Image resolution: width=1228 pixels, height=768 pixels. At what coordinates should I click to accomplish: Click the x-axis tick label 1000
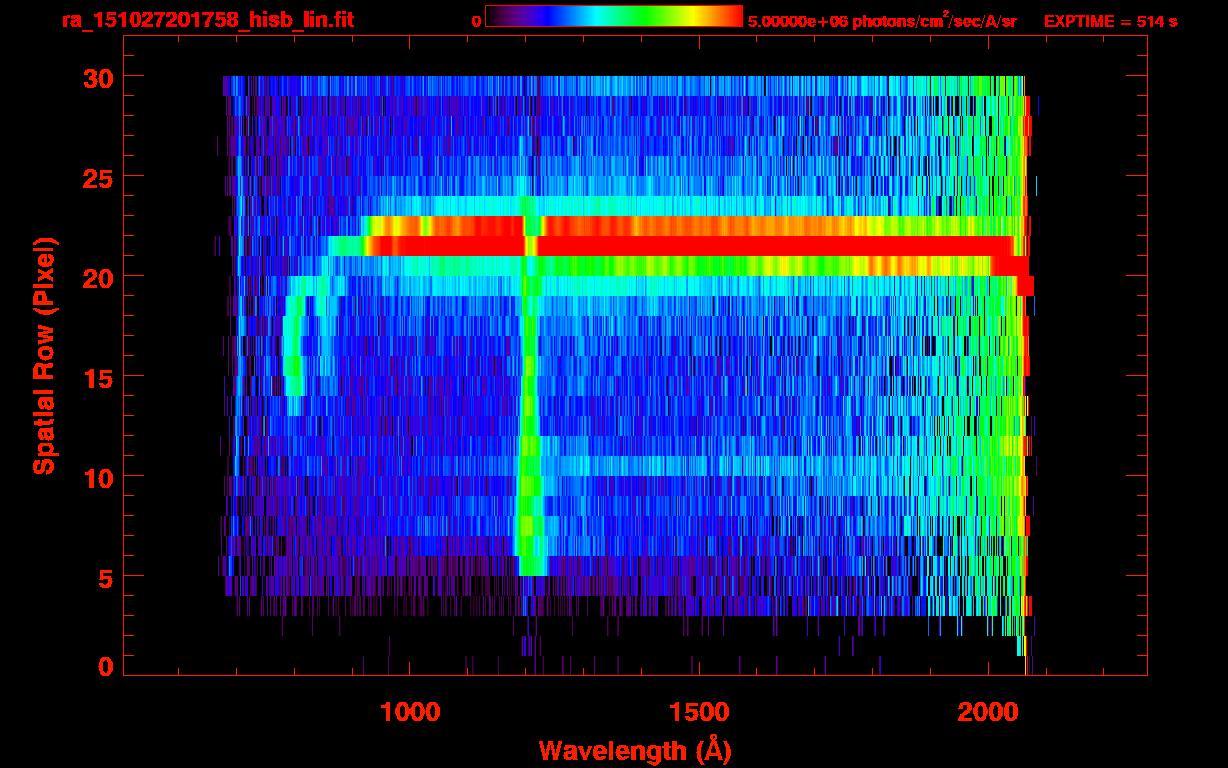[410, 711]
